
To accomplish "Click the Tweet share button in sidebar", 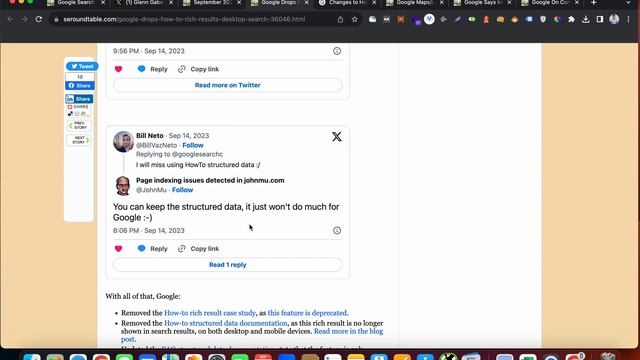I will pos(82,66).
